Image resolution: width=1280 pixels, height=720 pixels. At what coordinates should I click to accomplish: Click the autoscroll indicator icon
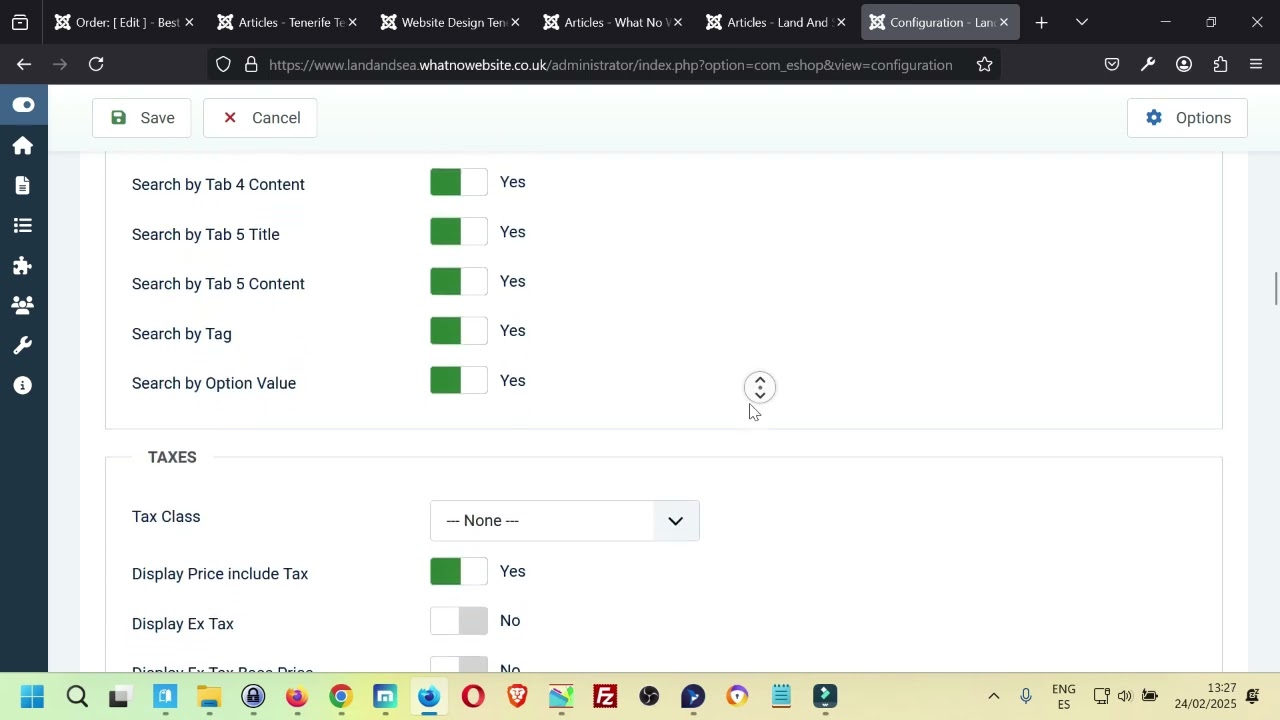click(760, 388)
